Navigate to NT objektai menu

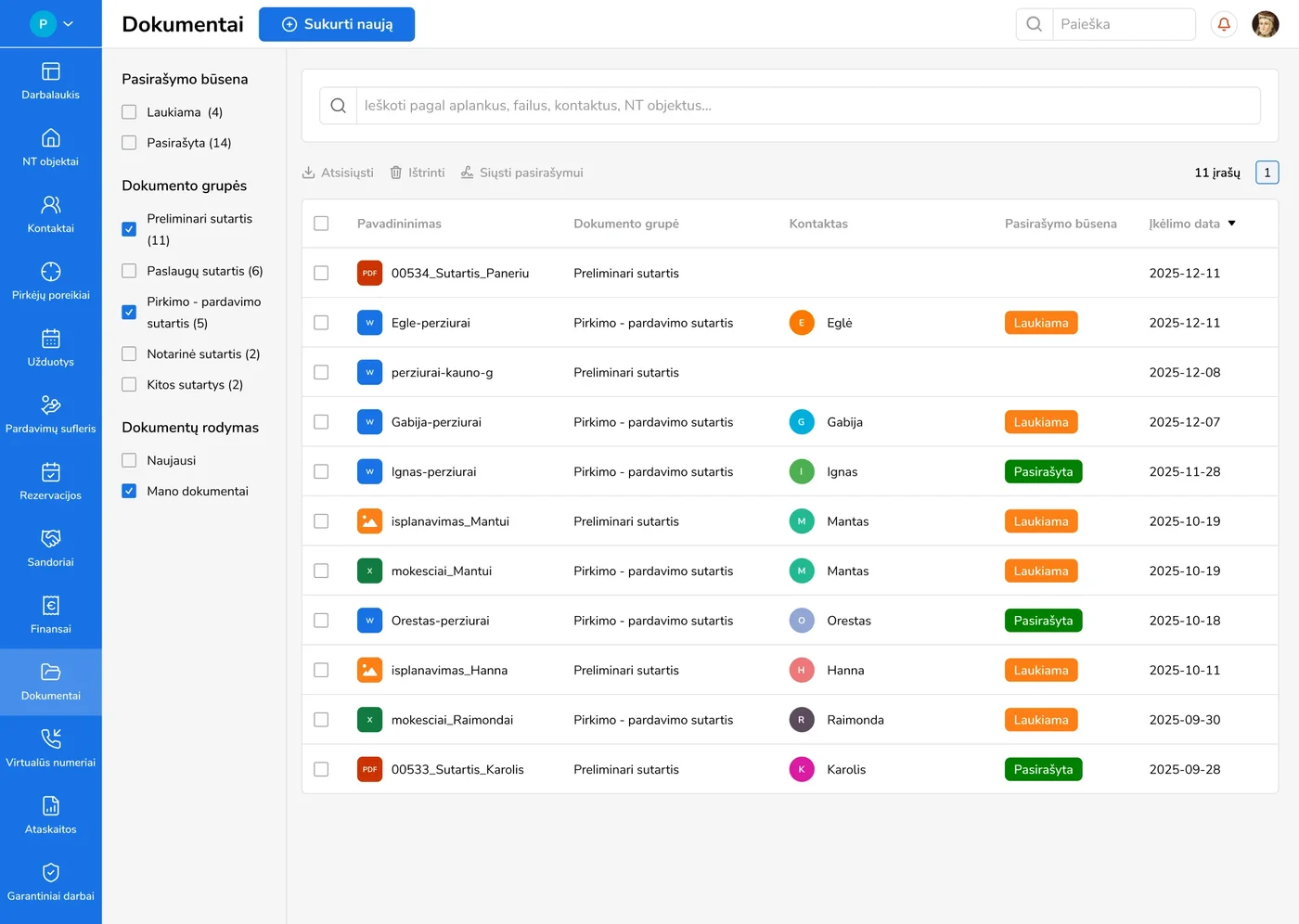[51, 148]
